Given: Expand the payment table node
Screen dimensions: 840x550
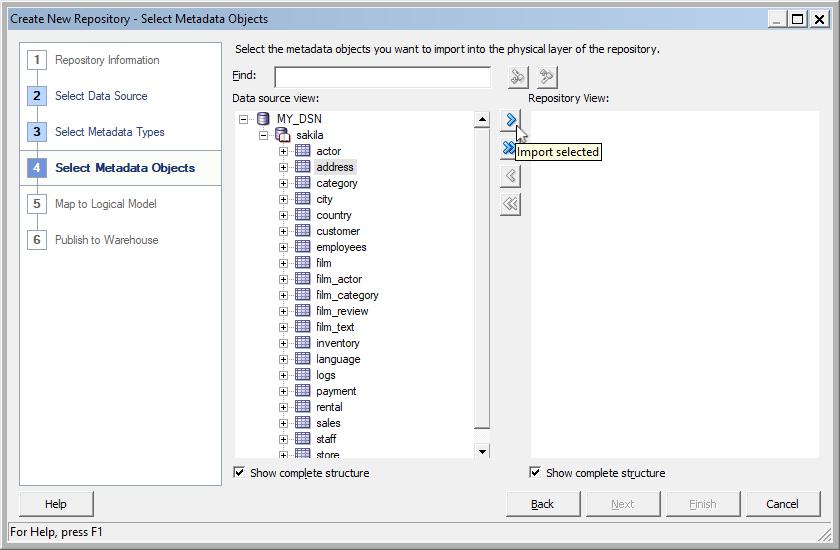Looking at the screenshot, I should (x=283, y=391).
